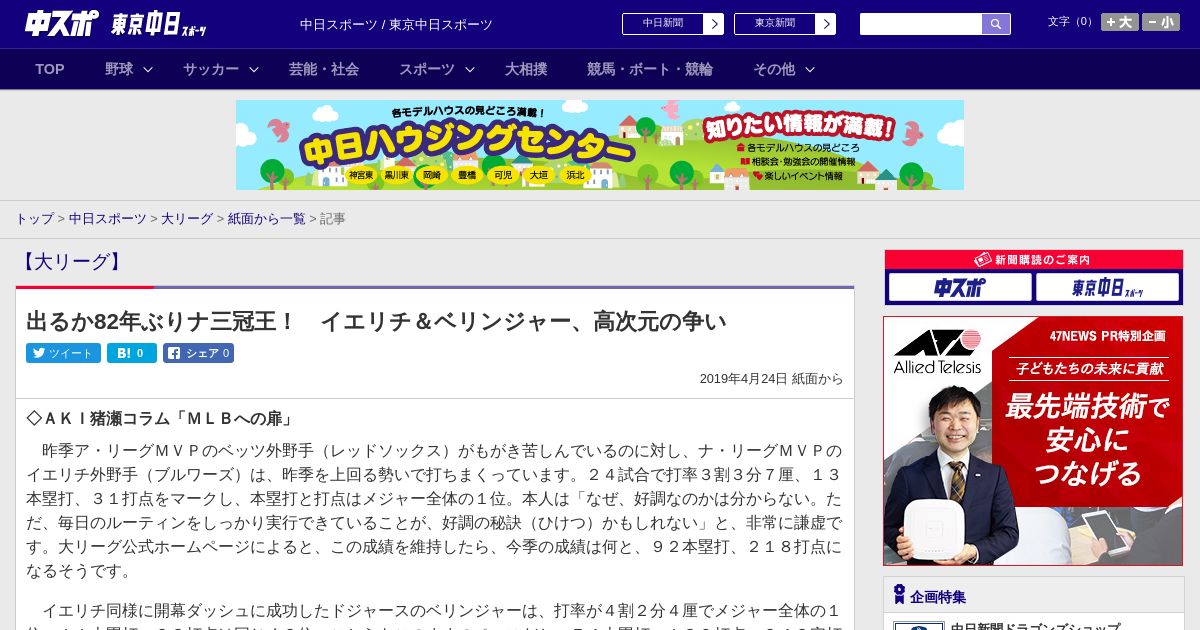Click the article headline 出るか82年ぶりナ三冠王
Viewport: 1200px width, 630px height.
pyautogui.click(x=376, y=321)
